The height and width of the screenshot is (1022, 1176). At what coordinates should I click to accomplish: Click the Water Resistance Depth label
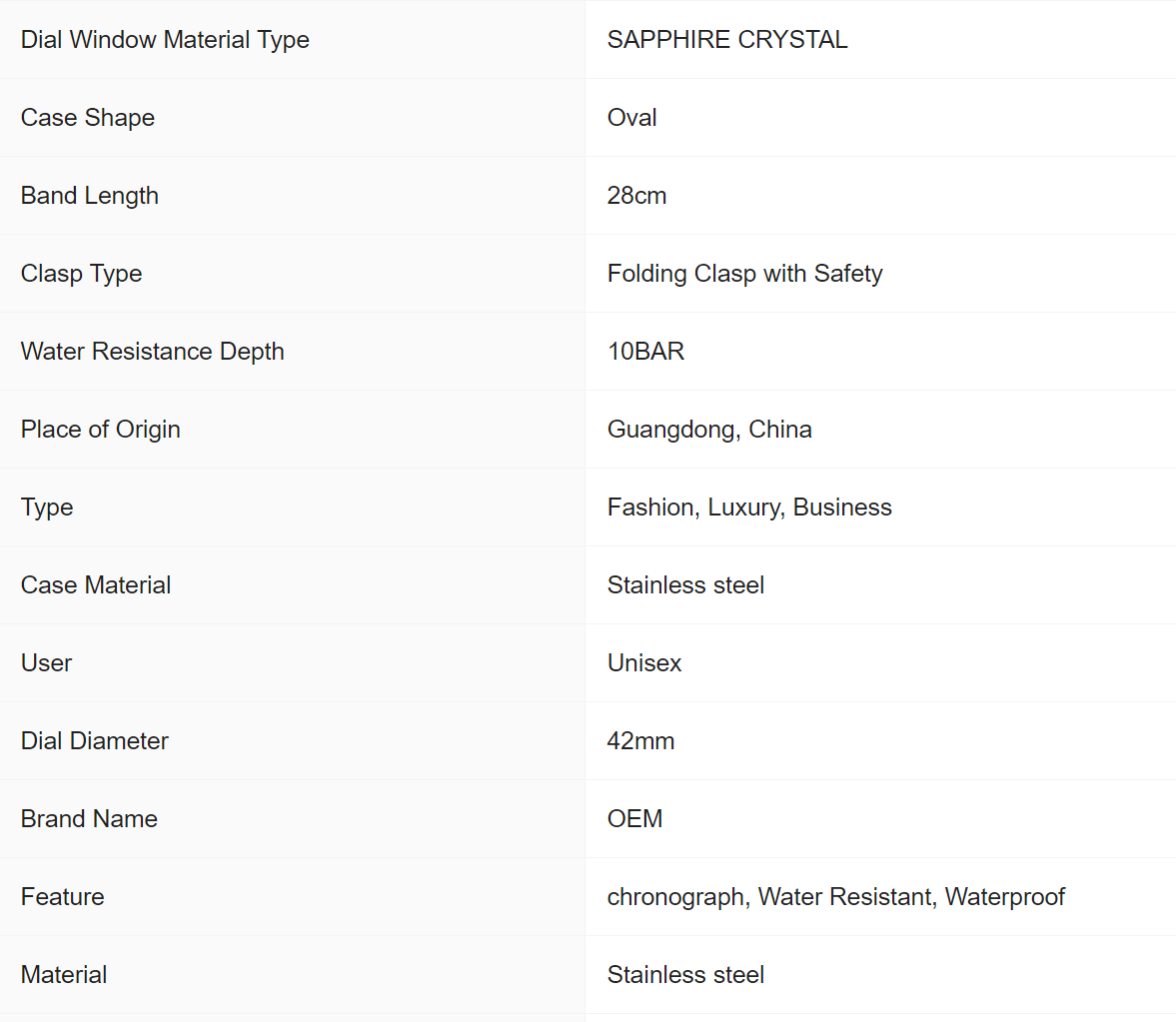point(153,352)
